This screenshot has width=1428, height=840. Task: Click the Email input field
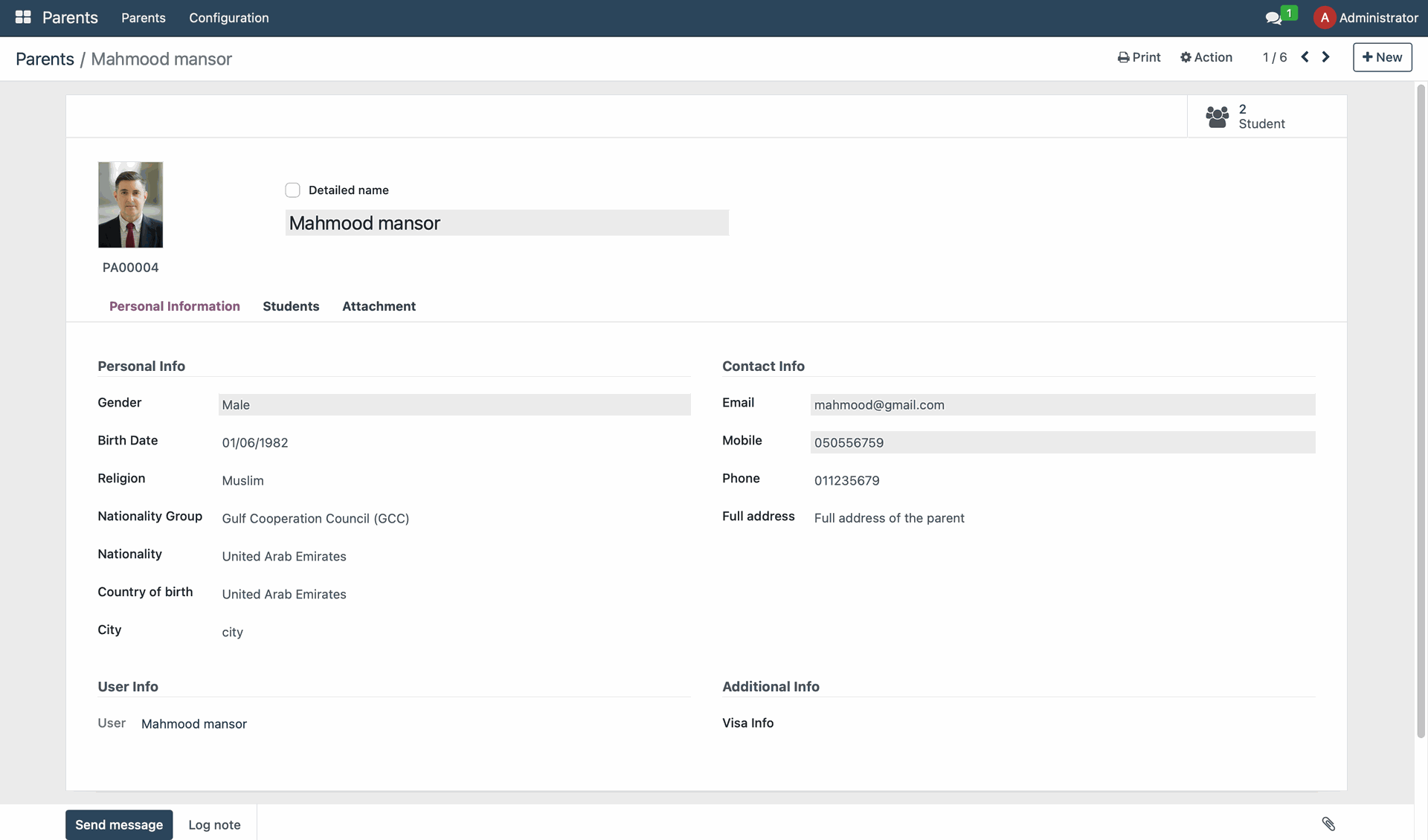[1062, 404]
